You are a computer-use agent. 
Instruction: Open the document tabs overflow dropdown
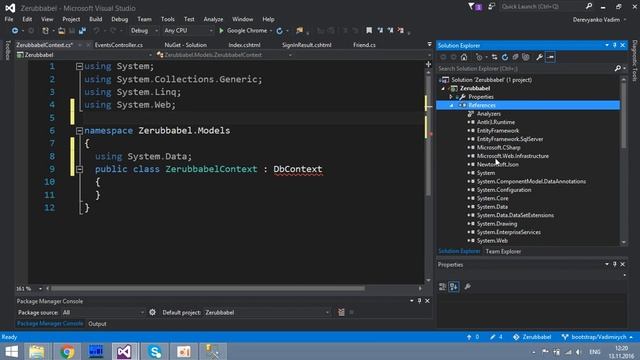[x=429, y=44]
